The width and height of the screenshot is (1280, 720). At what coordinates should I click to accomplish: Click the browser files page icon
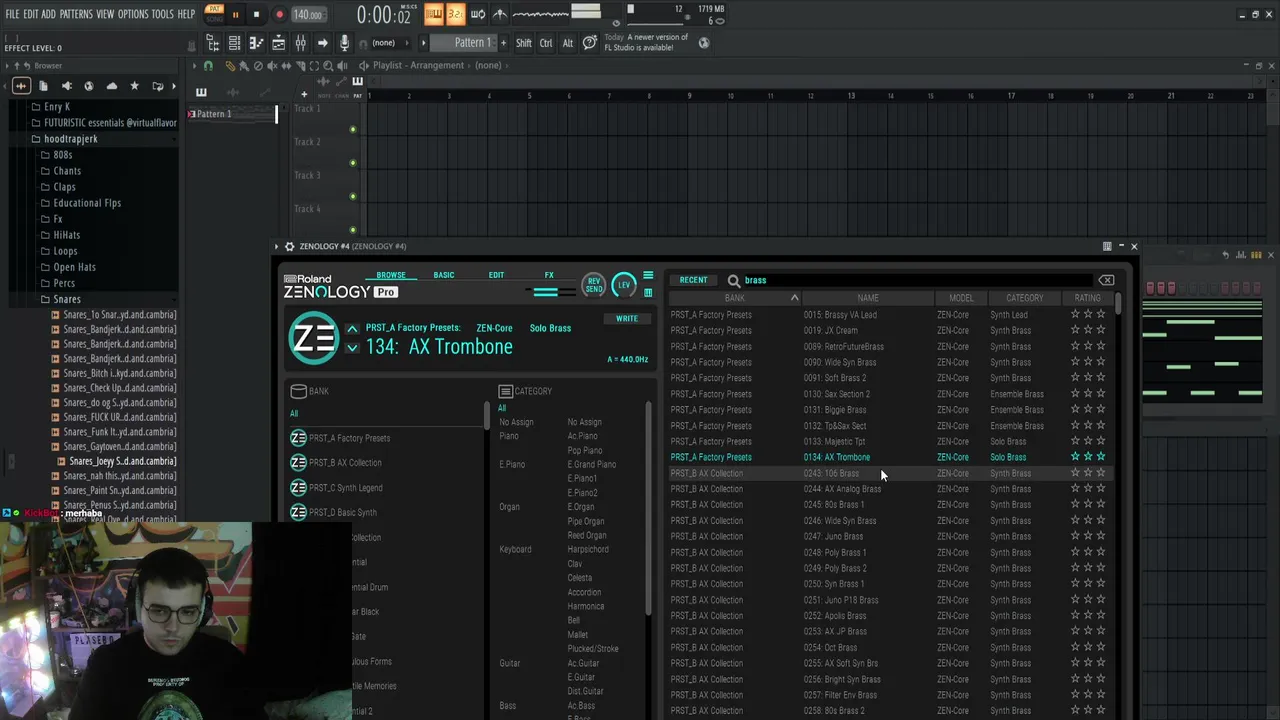coord(43,86)
